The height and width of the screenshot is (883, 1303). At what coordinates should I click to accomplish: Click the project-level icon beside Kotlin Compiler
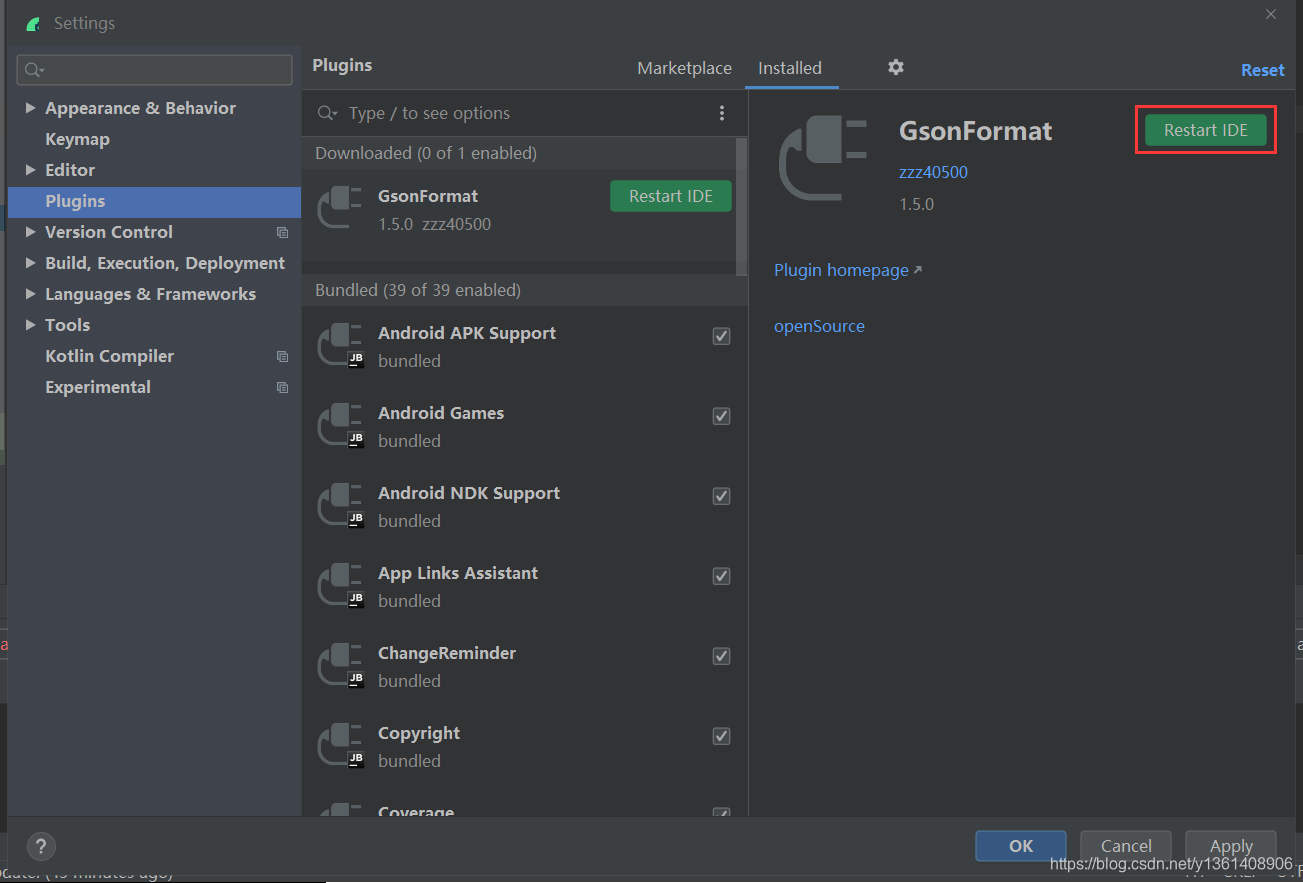click(282, 356)
